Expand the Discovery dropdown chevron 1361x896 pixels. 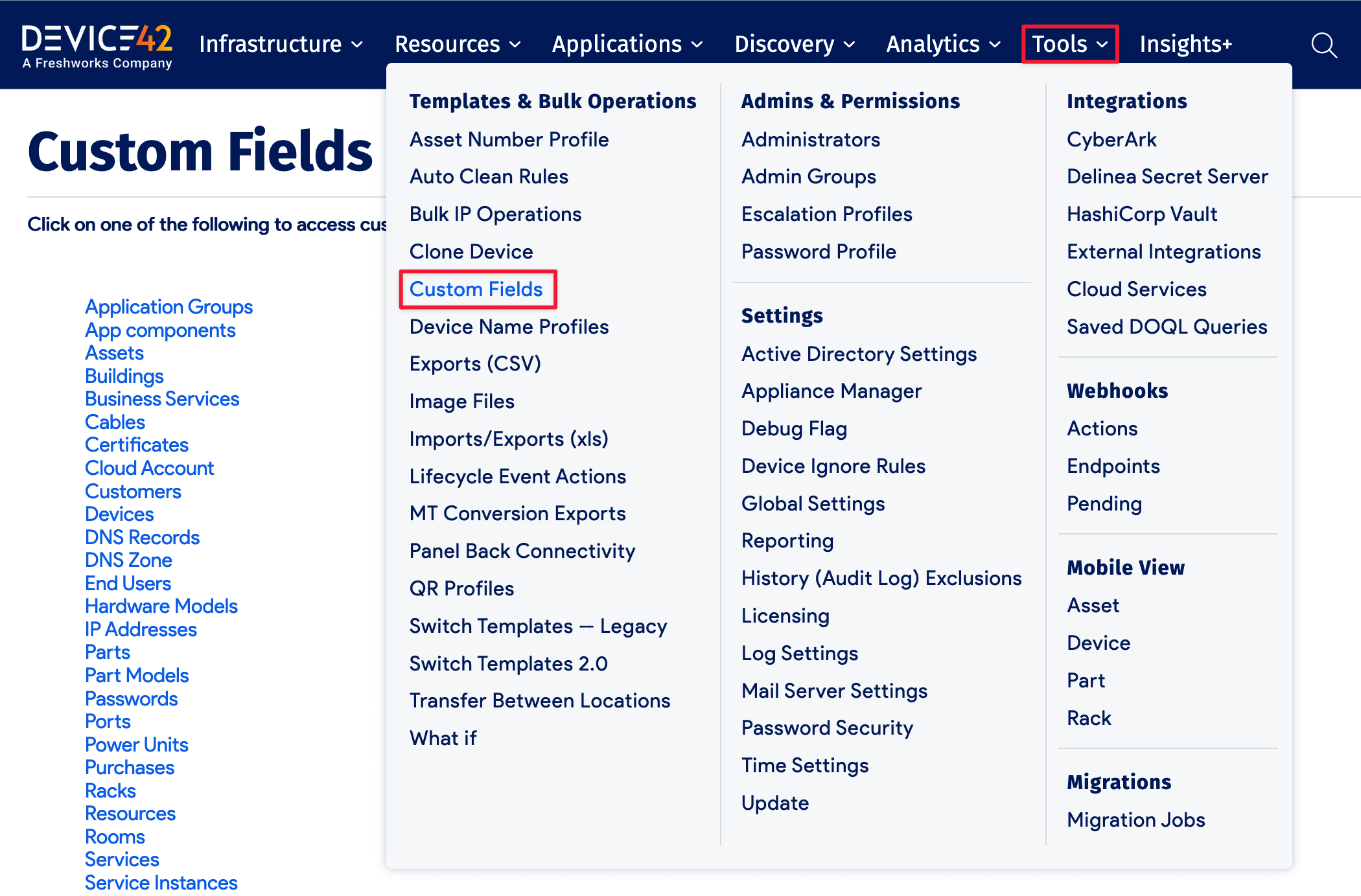click(x=850, y=45)
